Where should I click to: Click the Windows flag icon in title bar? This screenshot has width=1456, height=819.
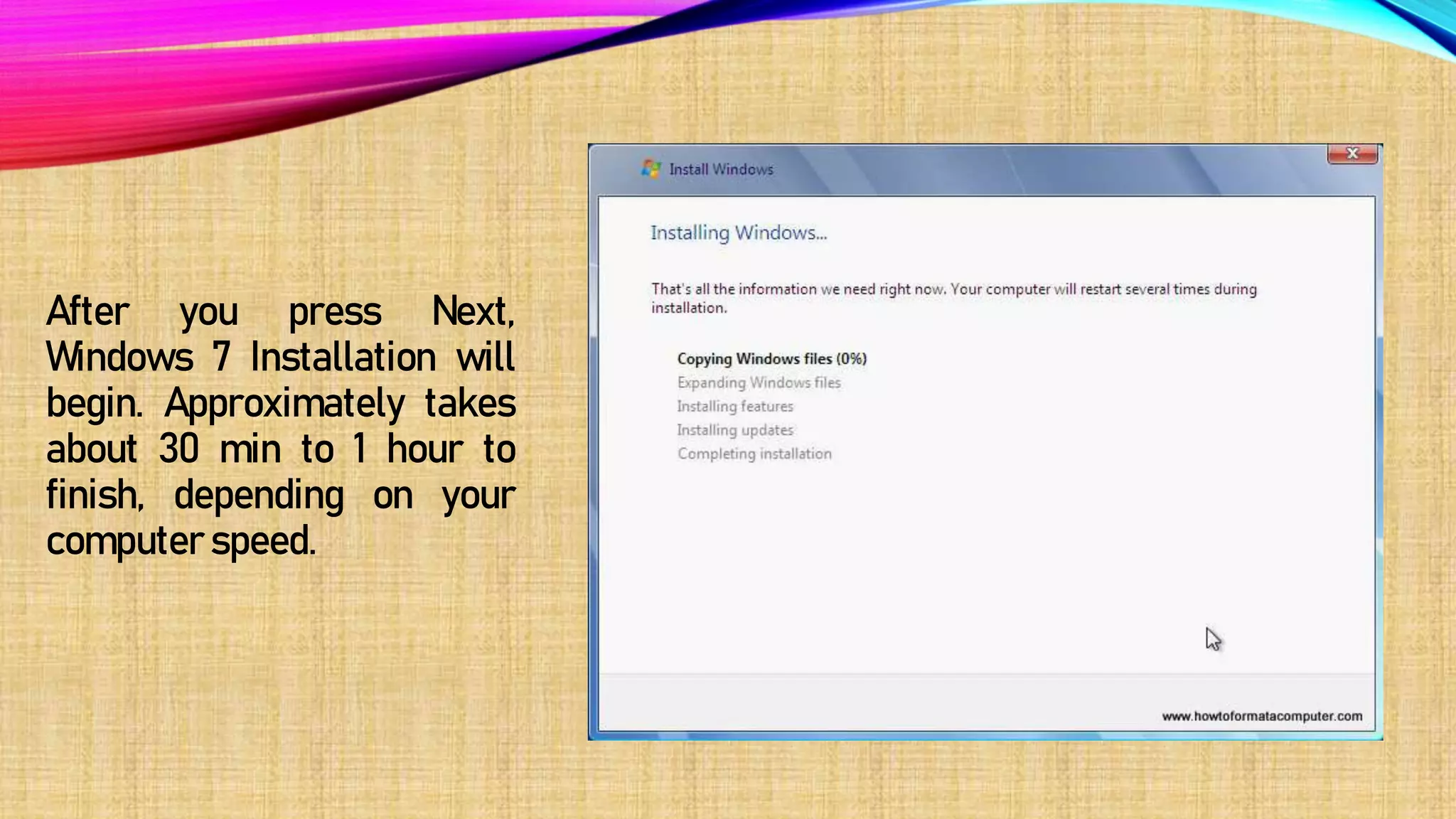pyautogui.click(x=651, y=168)
